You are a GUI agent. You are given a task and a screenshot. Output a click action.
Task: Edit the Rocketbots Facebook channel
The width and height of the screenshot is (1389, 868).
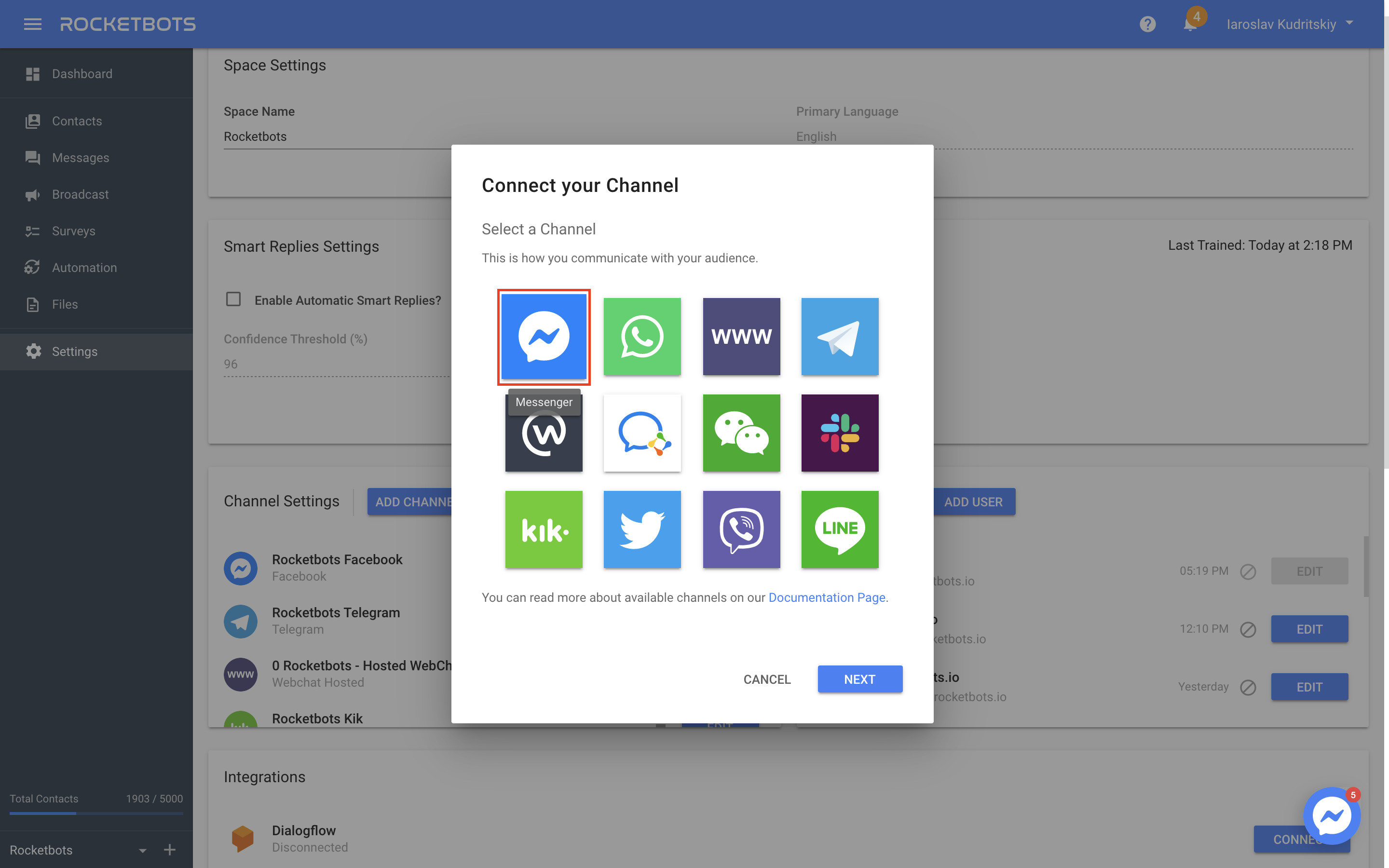[1309, 570]
